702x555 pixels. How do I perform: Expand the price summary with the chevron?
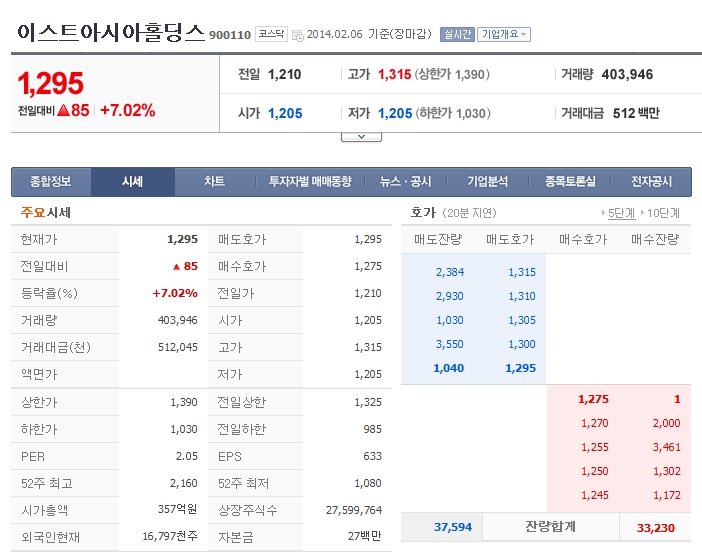[x=361, y=137]
